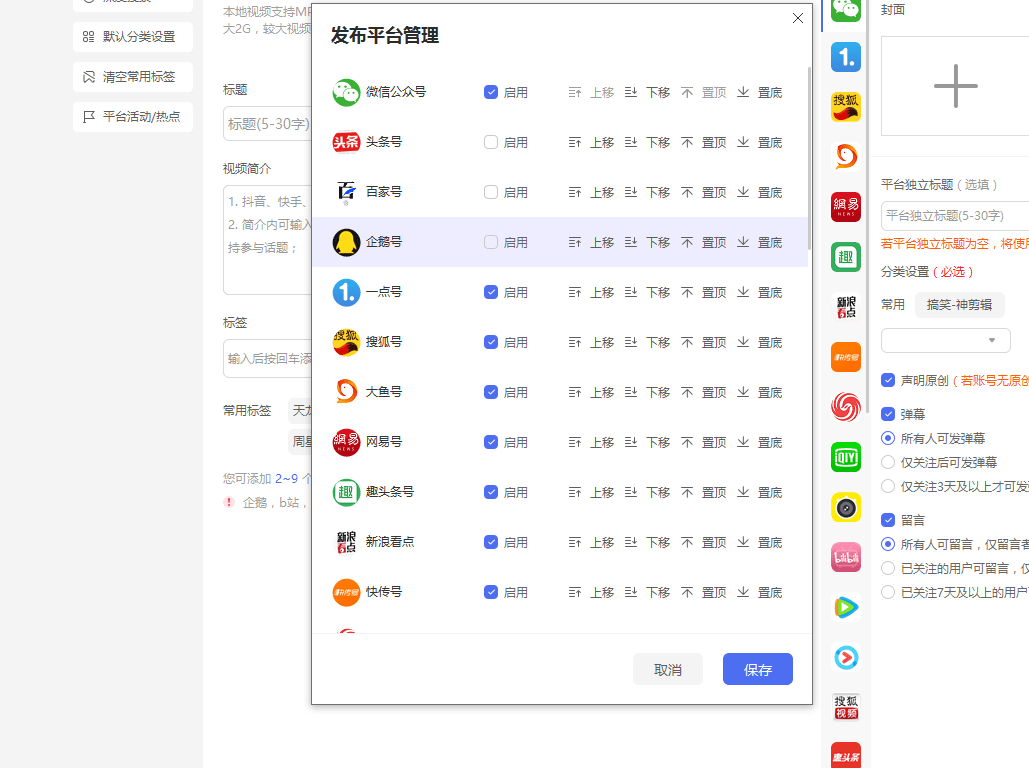Select the Youku icon in the platform sidebar
1029x768 pixels.
(845, 657)
